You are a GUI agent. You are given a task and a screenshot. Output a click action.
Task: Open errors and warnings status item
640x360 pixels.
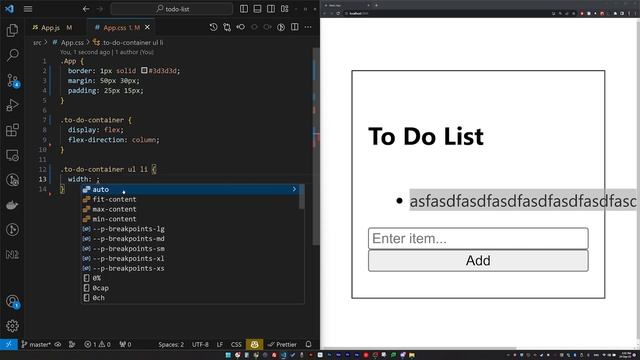[x=97, y=344]
